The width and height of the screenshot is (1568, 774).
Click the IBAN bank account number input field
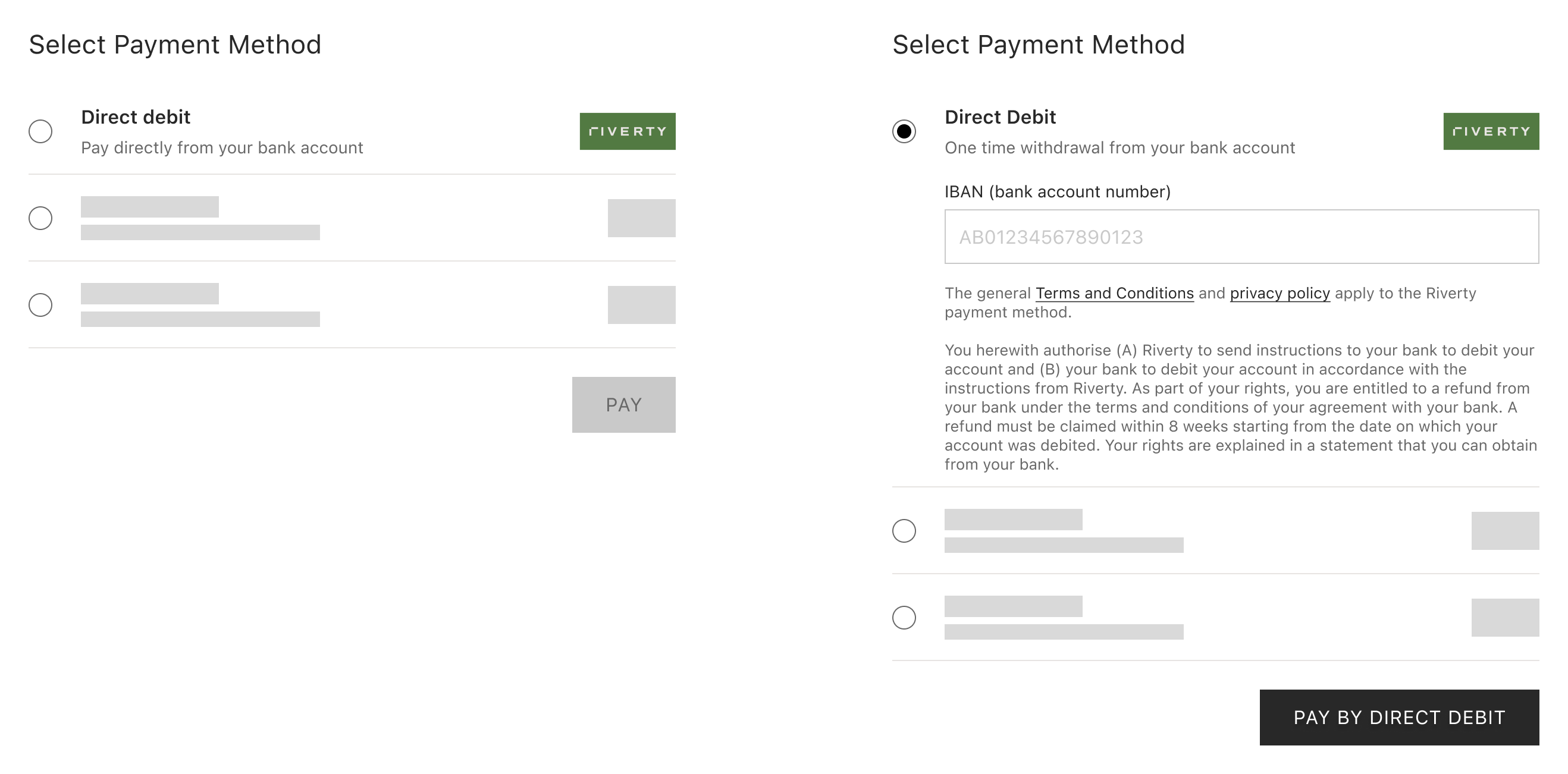click(x=1242, y=237)
